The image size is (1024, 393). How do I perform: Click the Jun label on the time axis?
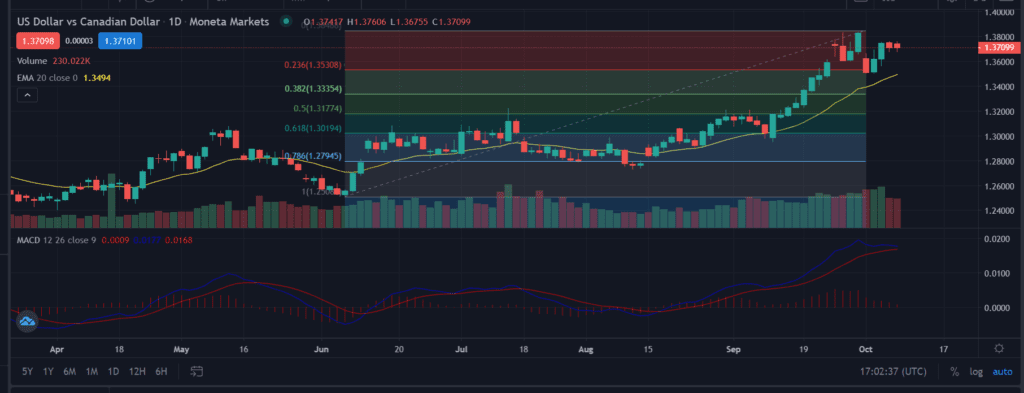[322, 349]
